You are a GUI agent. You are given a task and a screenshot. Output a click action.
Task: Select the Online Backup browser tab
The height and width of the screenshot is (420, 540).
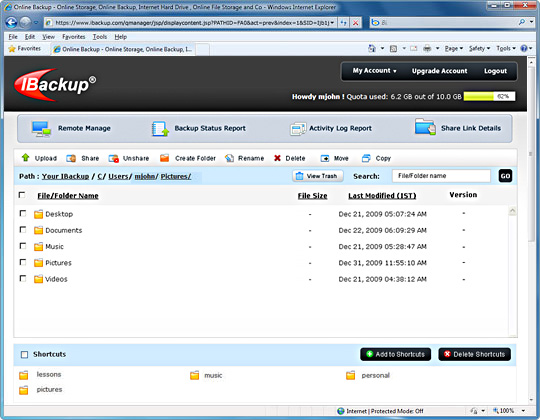tap(123, 49)
